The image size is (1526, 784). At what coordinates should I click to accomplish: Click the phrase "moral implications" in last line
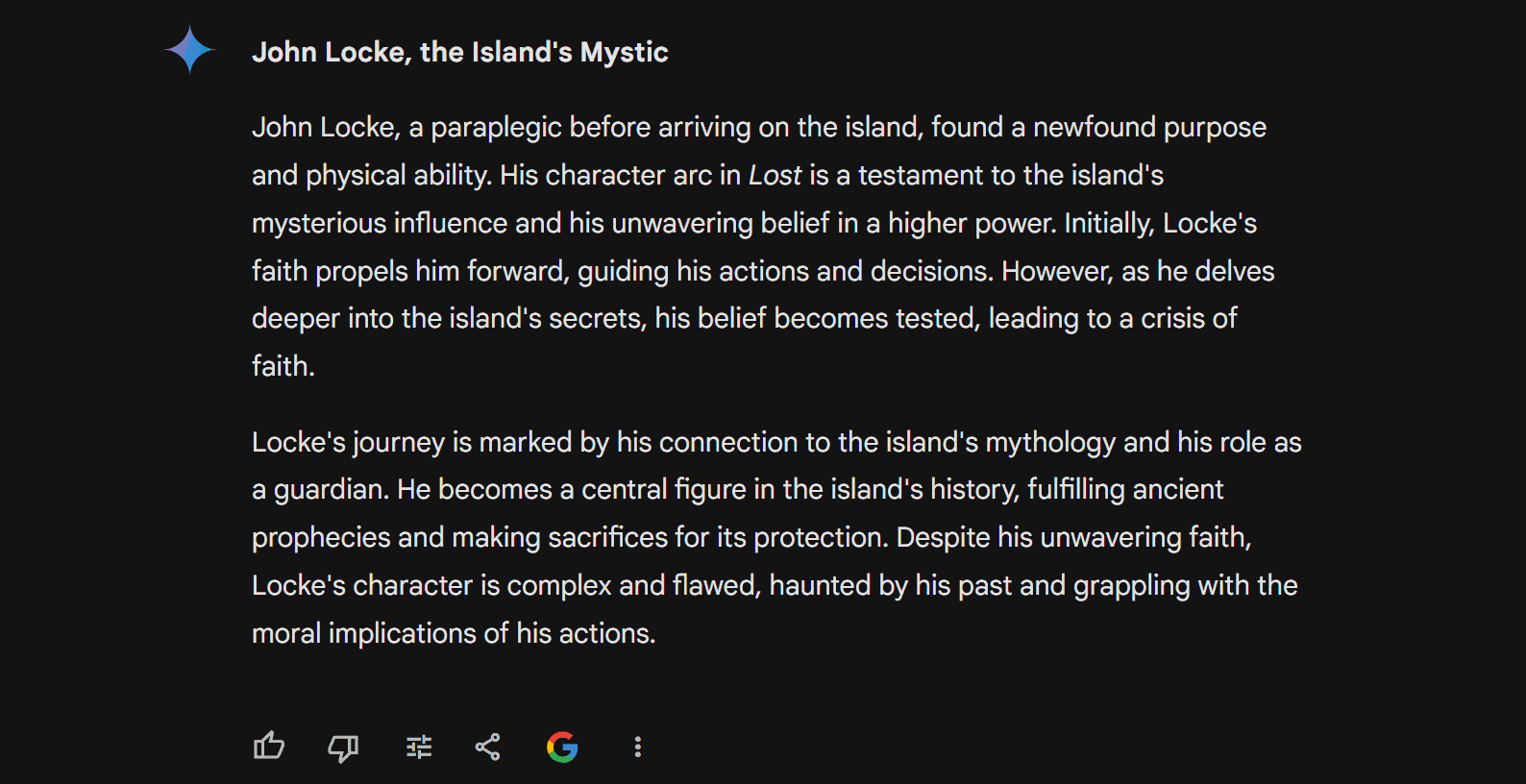point(363,634)
